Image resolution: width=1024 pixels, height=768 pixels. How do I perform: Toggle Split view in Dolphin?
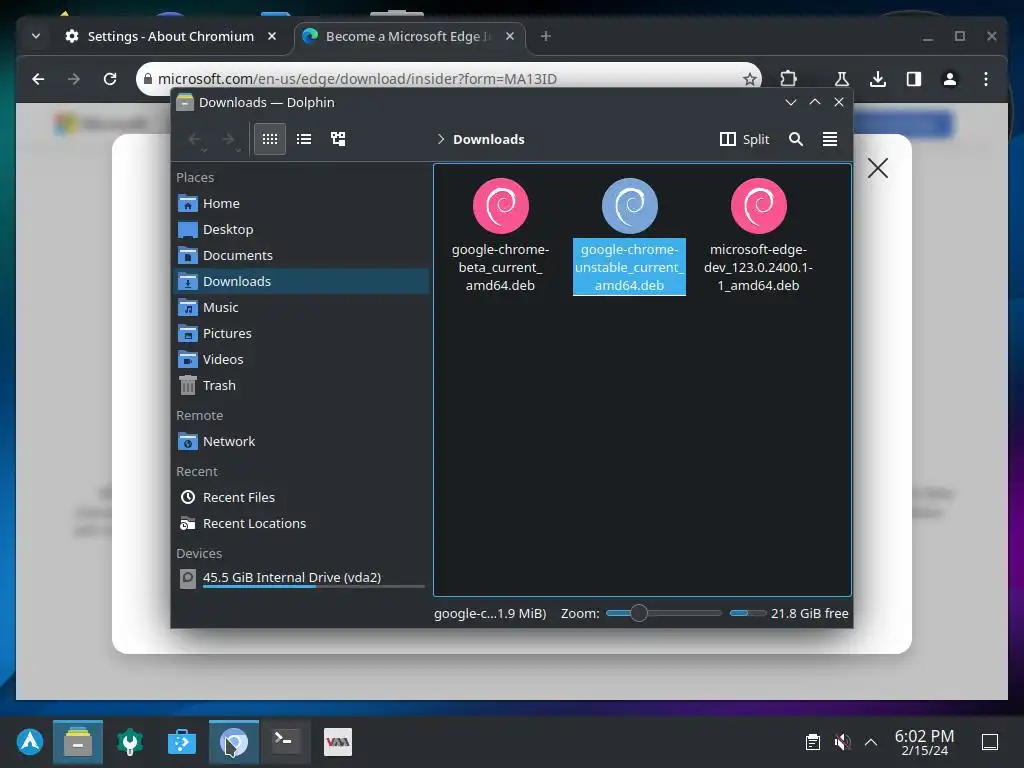(x=744, y=139)
